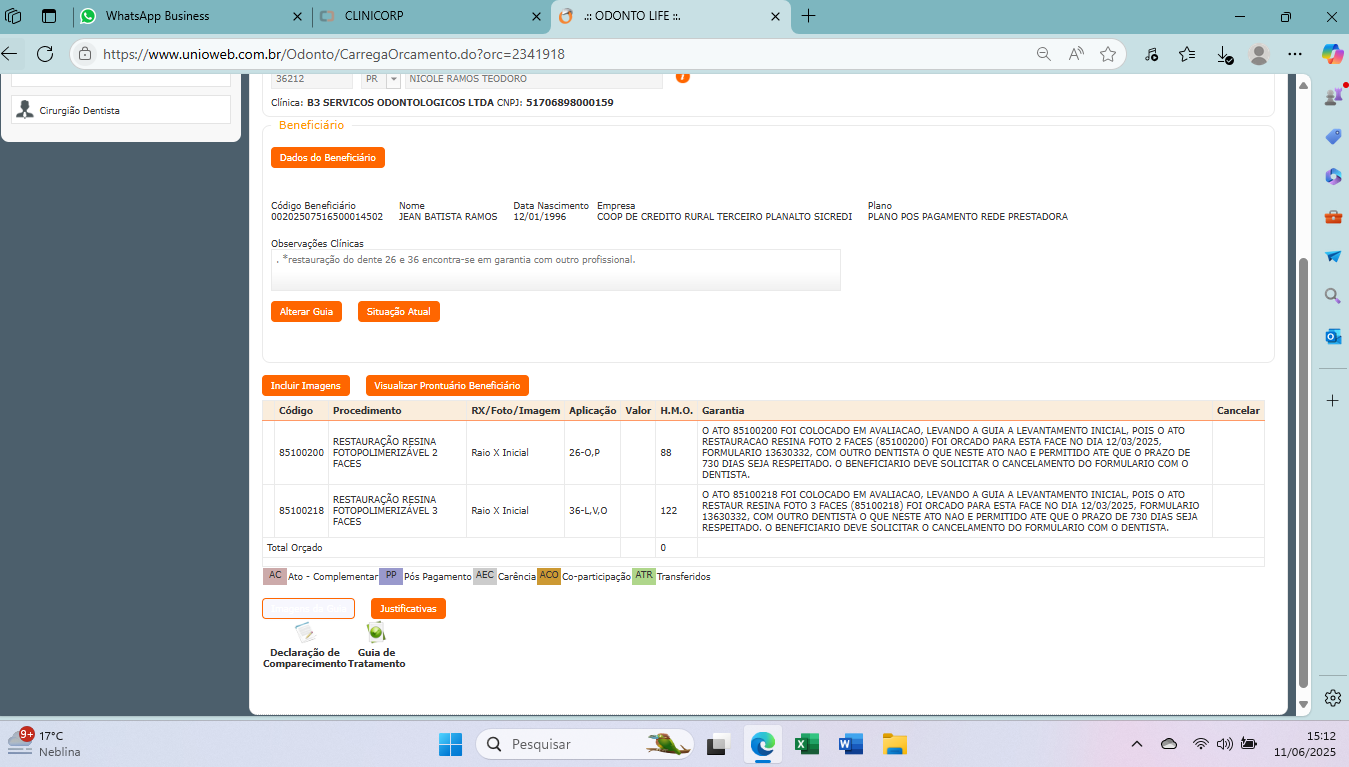Open the browser profile avatar
1349x767 pixels.
click(x=1259, y=54)
